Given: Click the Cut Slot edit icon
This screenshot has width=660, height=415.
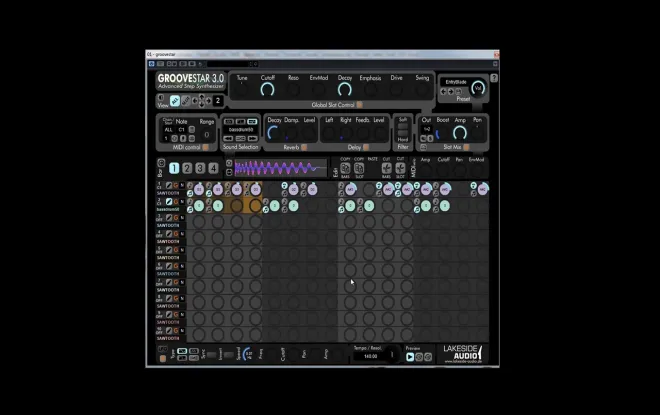Looking at the screenshot, I should pyautogui.click(x=400, y=168).
